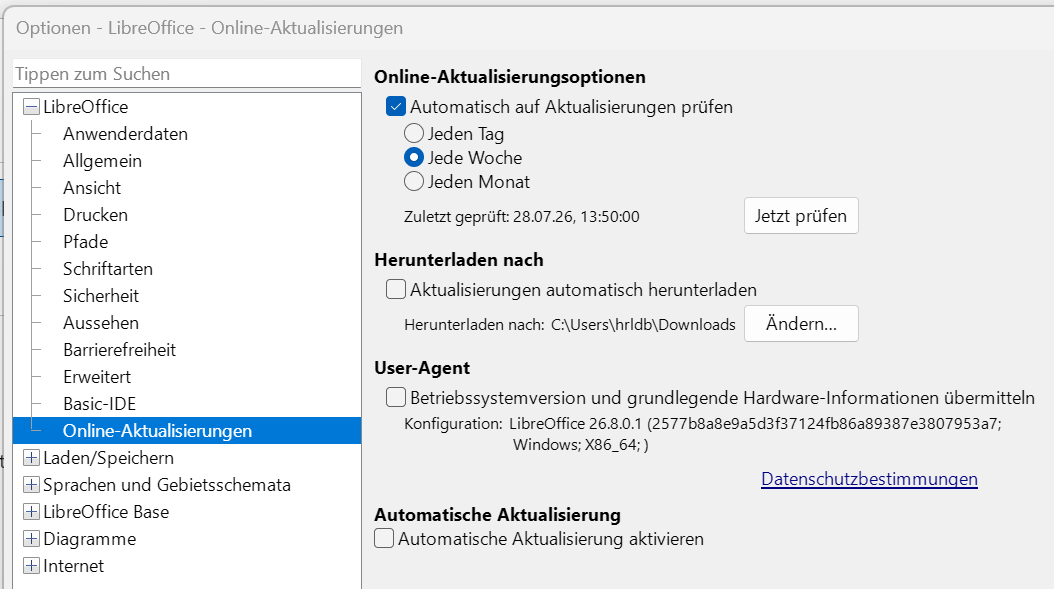Expand the Laden/Speichern node

(31, 458)
